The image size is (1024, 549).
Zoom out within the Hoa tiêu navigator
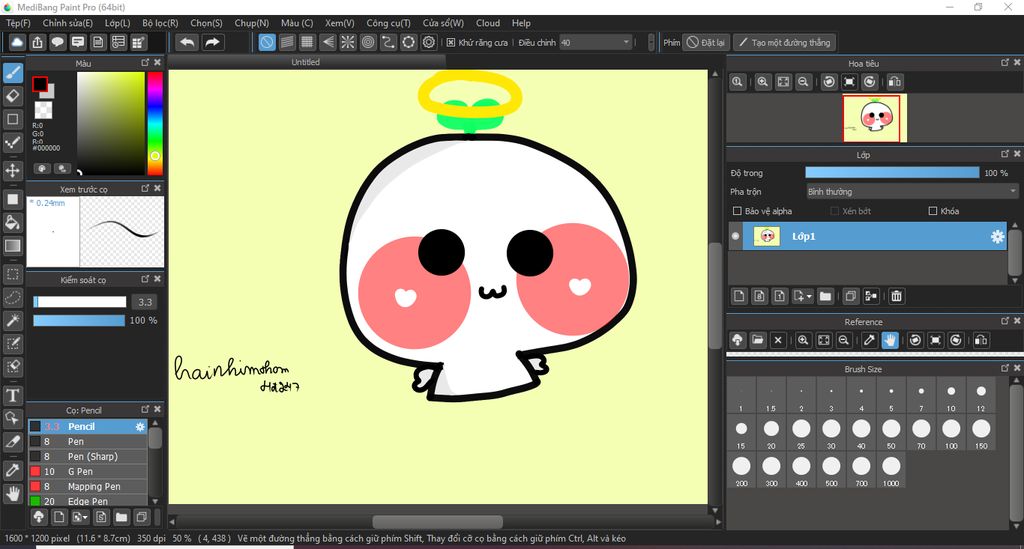(x=803, y=82)
